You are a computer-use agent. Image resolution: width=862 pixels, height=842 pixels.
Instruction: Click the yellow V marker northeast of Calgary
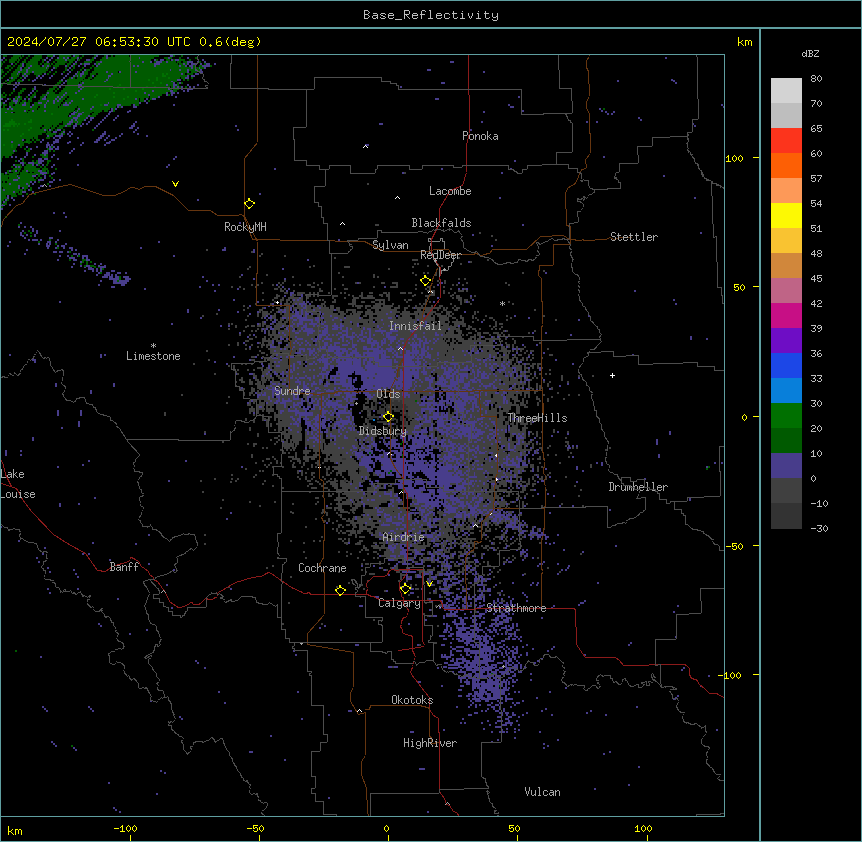429,584
